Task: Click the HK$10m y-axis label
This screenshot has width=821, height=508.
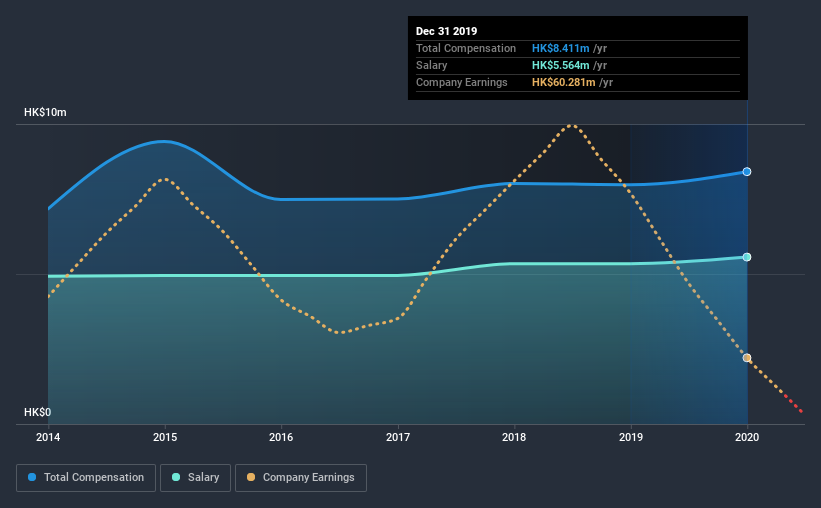Action: [x=46, y=113]
